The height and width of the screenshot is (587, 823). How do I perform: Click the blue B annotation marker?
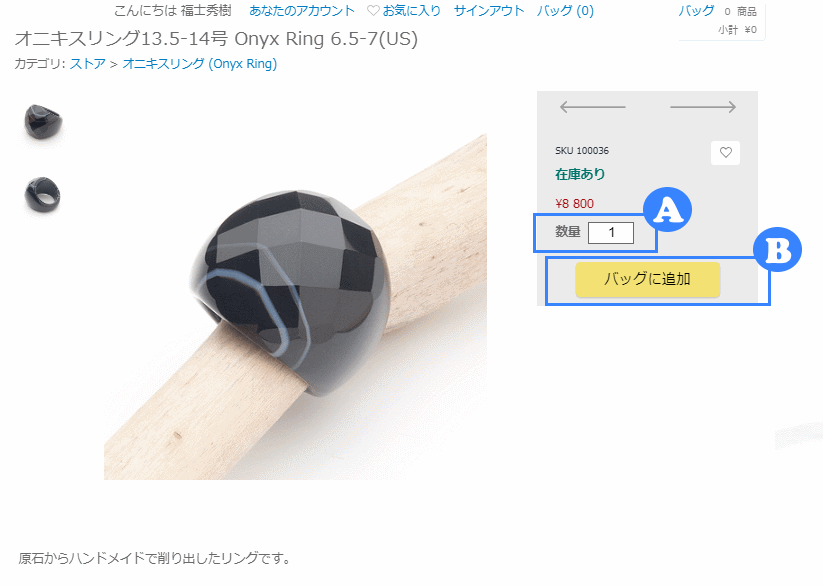click(x=777, y=249)
